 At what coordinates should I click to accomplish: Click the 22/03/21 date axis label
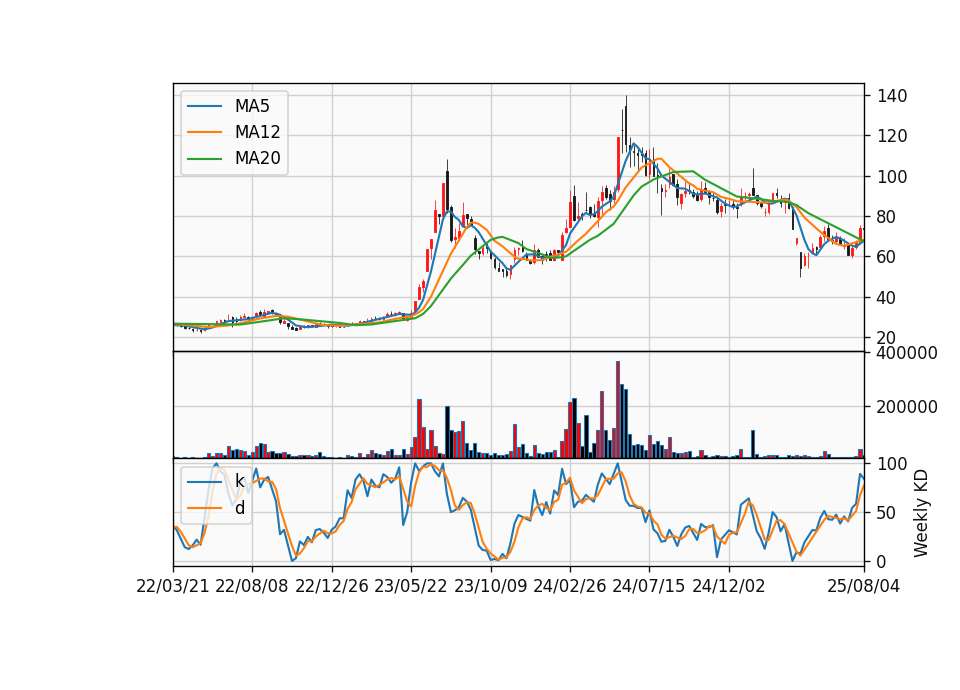point(173,586)
